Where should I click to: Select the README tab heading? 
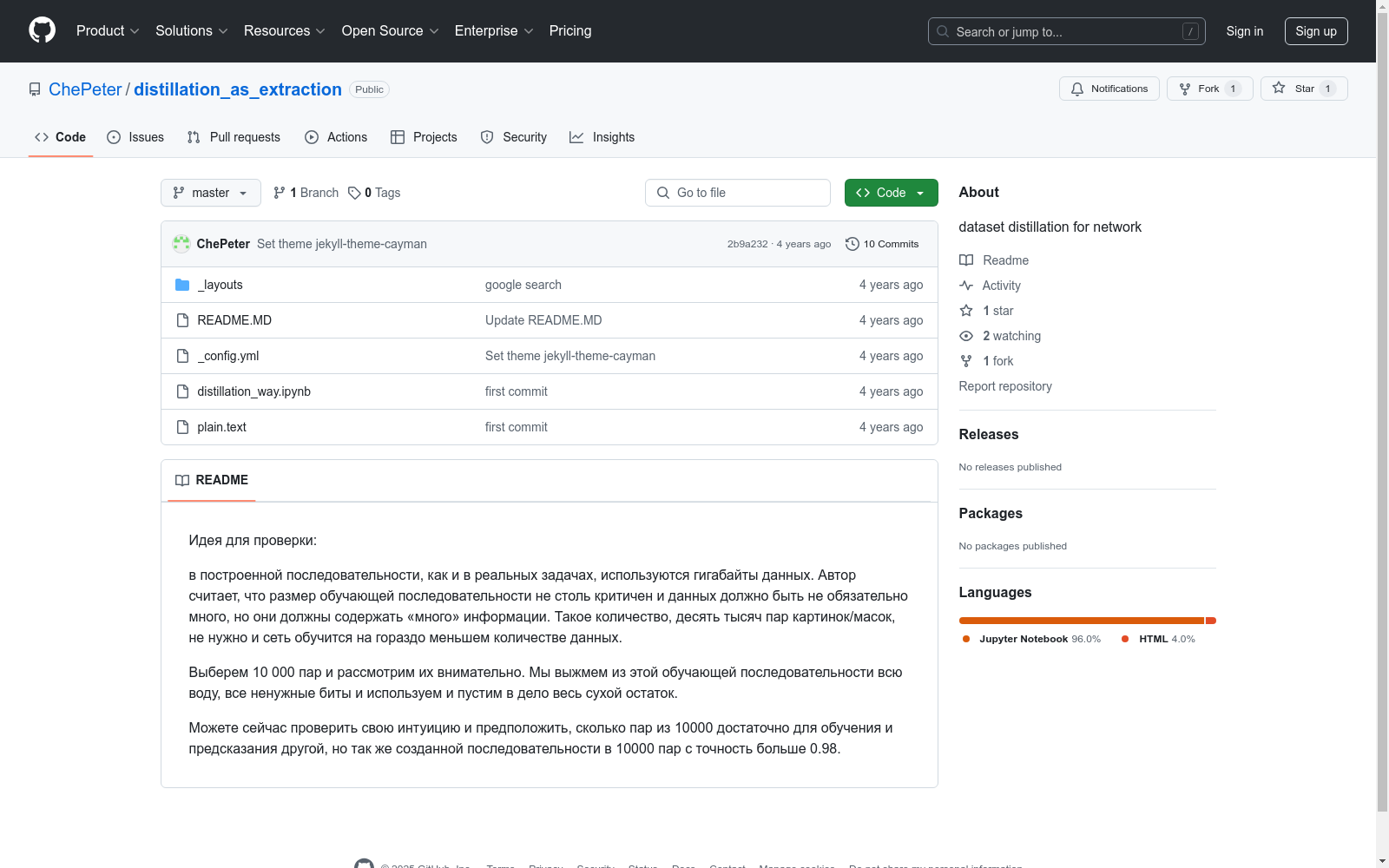coord(212,480)
